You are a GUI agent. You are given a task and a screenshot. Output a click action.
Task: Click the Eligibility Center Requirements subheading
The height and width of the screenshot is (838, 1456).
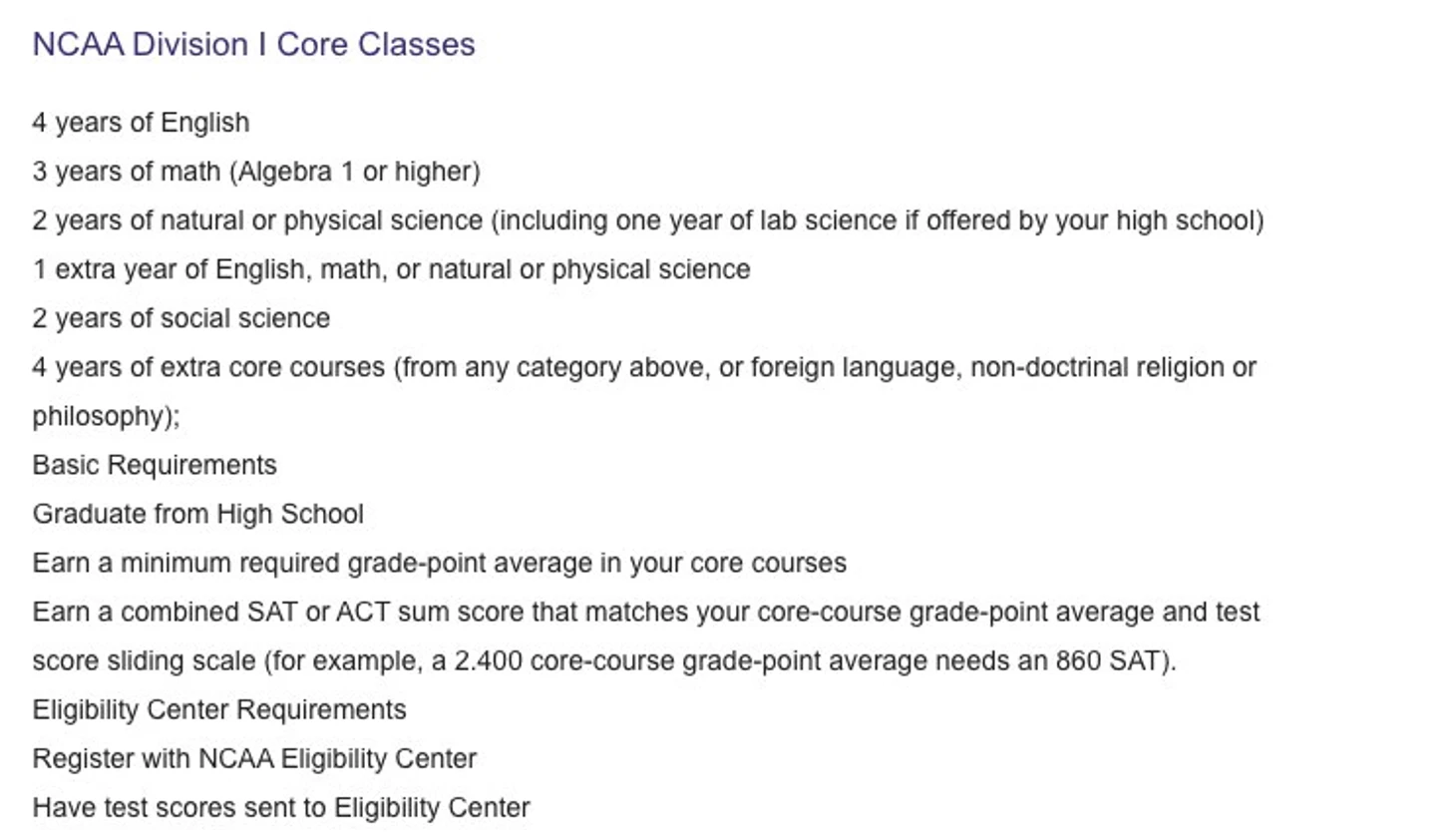point(219,709)
